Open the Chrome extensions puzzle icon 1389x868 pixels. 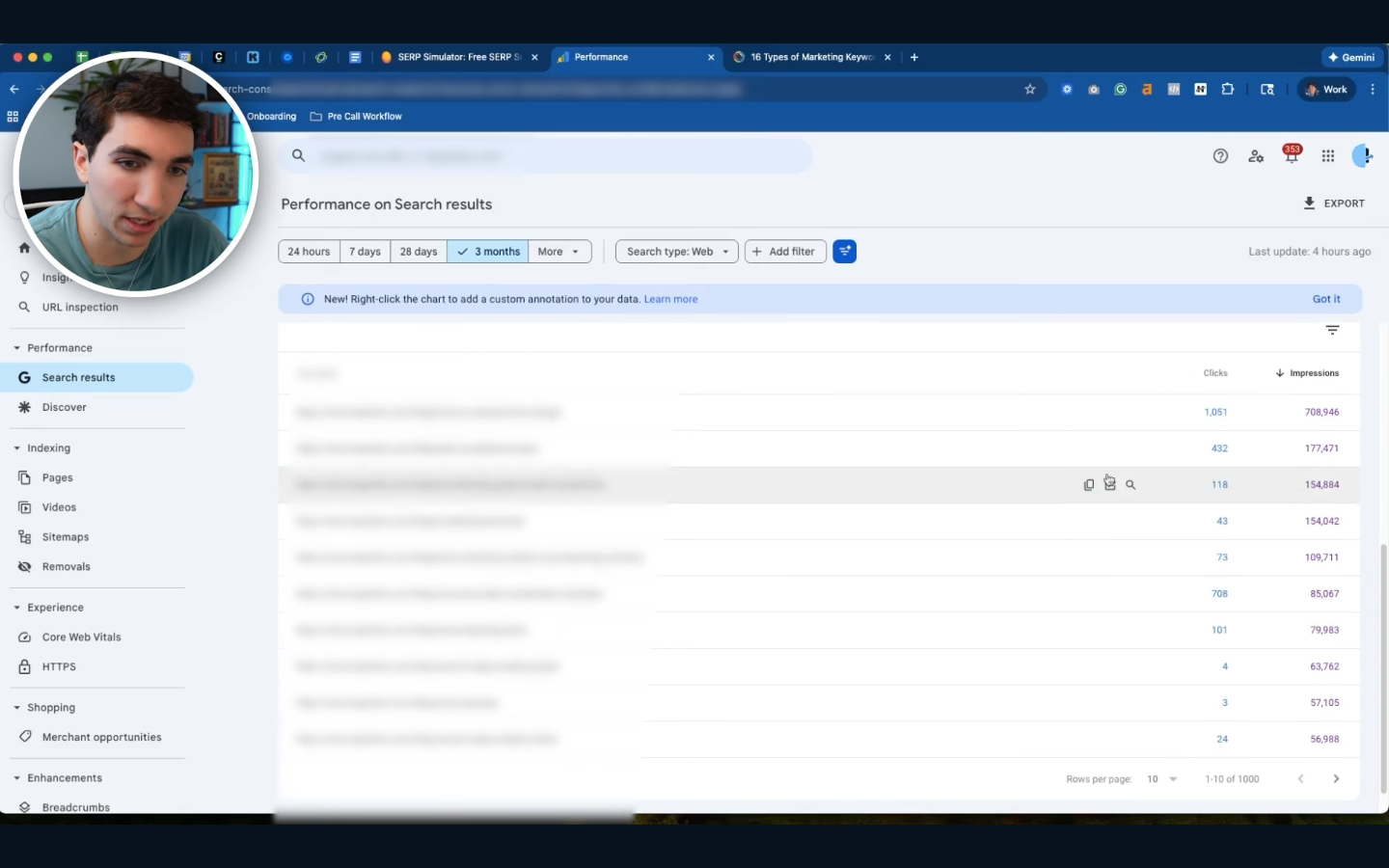point(1227,90)
